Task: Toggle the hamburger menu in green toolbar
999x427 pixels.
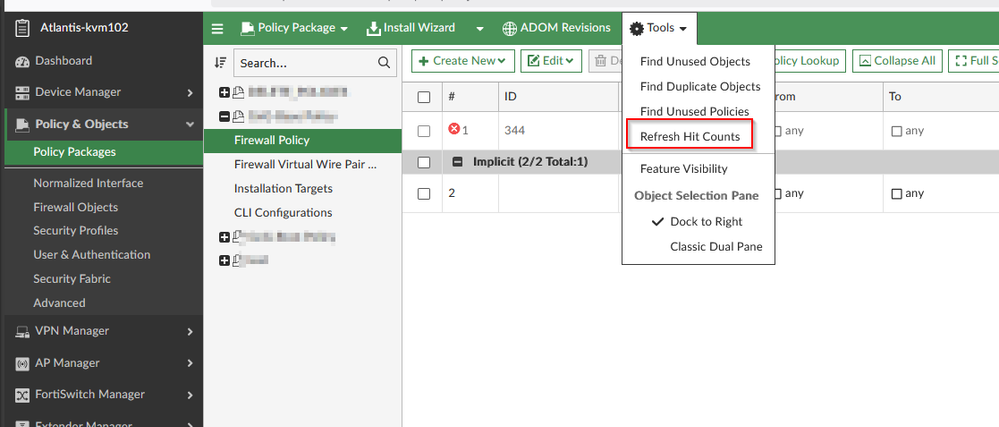Action: click(x=218, y=28)
